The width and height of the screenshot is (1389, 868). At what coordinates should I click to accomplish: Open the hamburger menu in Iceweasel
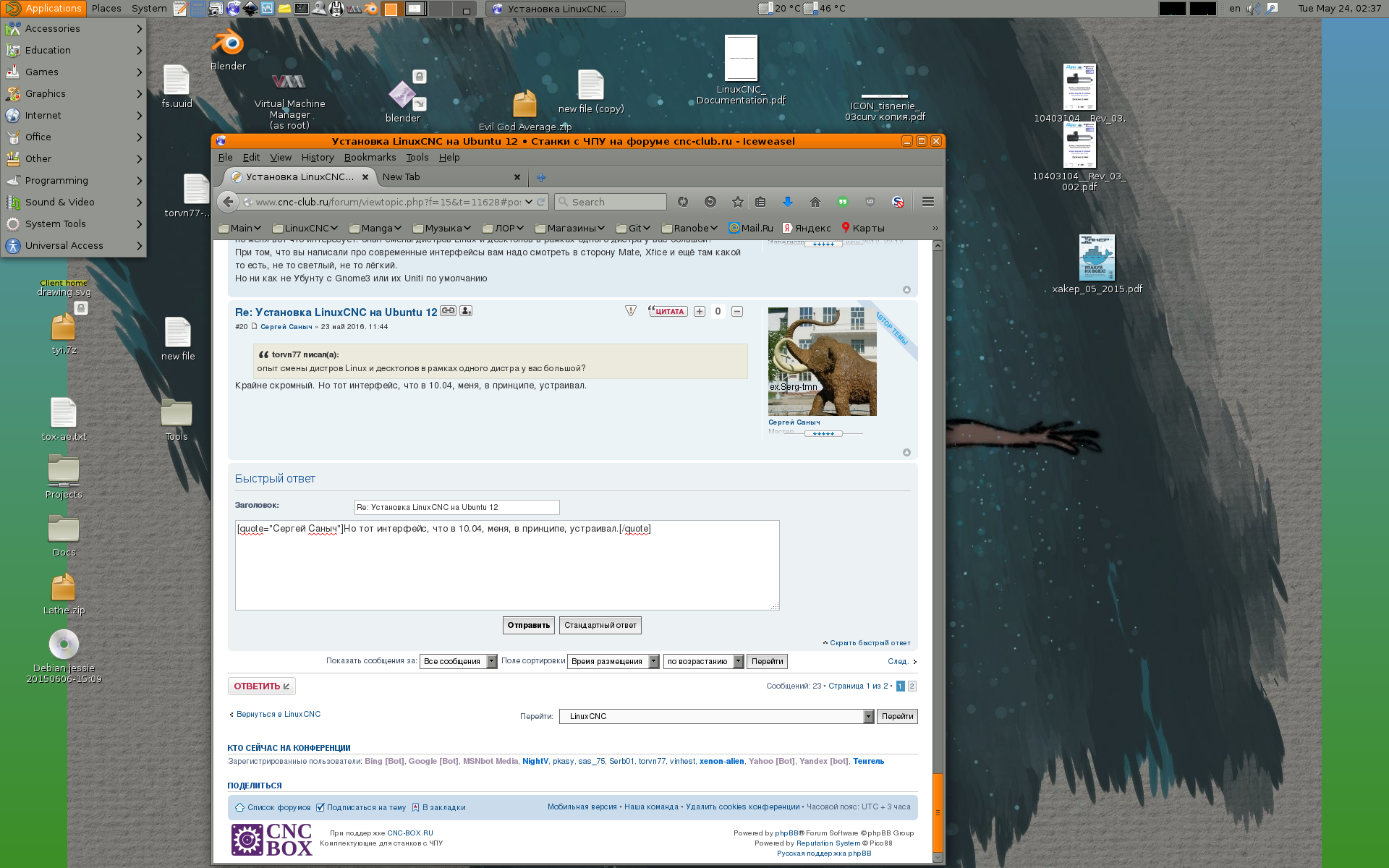(x=927, y=202)
